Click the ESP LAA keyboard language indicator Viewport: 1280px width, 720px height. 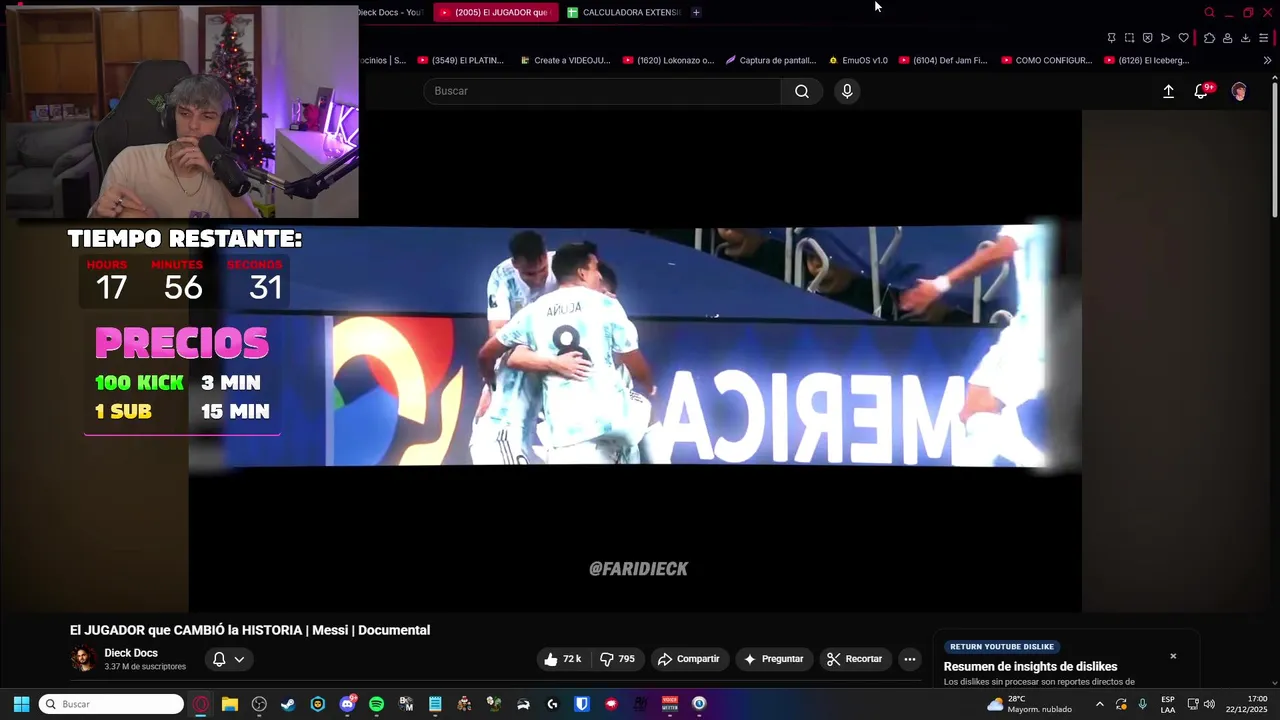[1168, 704]
